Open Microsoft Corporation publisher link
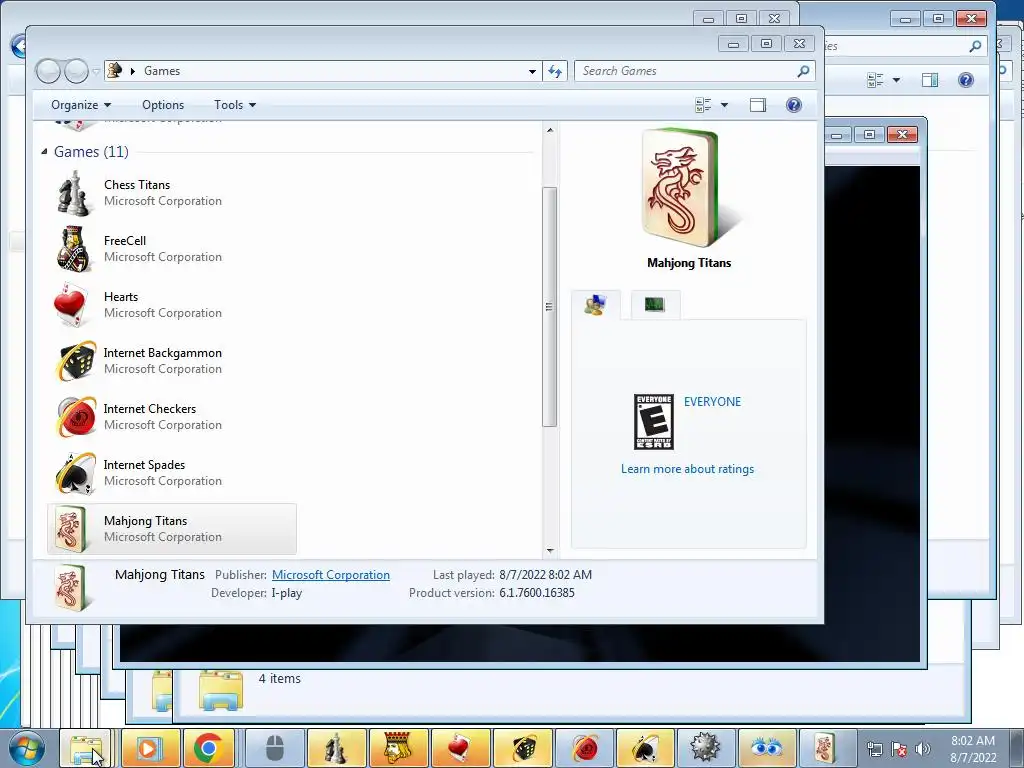 point(330,575)
